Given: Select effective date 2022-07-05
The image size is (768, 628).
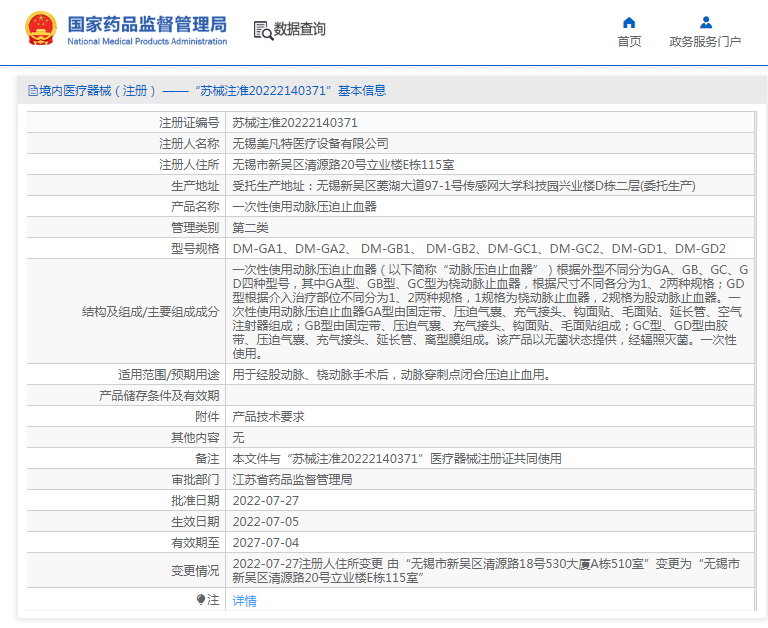Looking at the screenshot, I should pyautogui.click(x=265, y=522).
